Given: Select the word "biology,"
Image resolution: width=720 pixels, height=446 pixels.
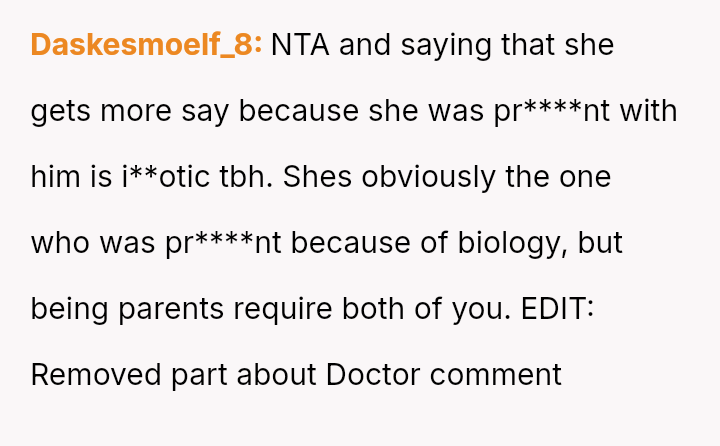Looking at the screenshot, I should click(512, 244).
